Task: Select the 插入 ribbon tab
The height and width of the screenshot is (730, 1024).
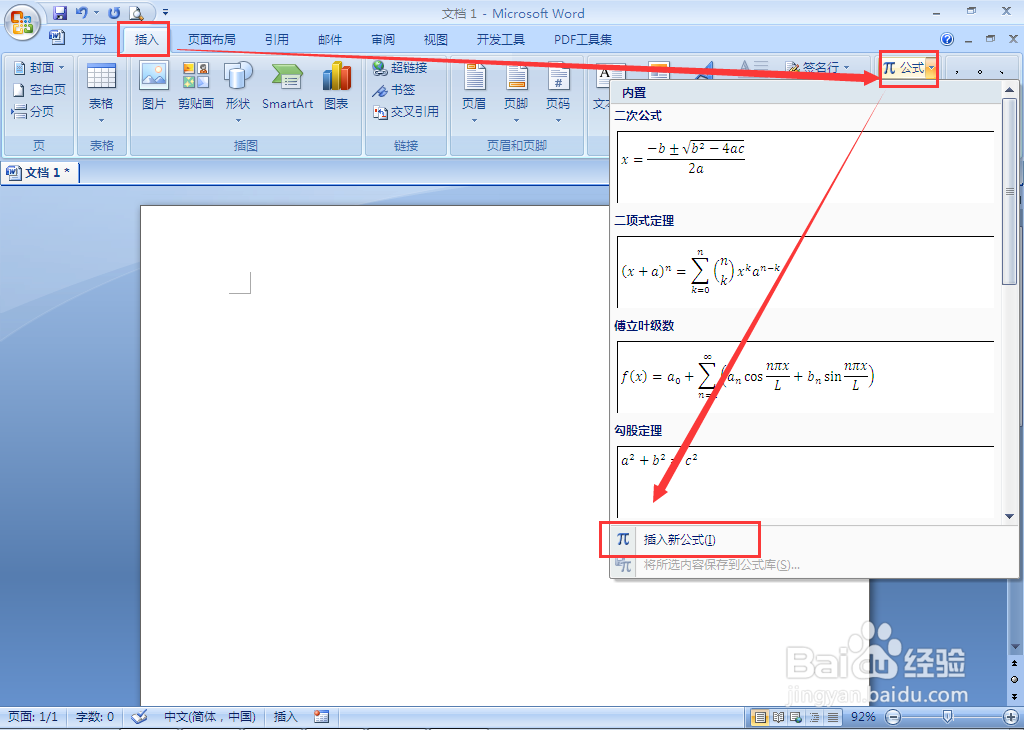Action: pyautogui.click(x=146, y=40)
